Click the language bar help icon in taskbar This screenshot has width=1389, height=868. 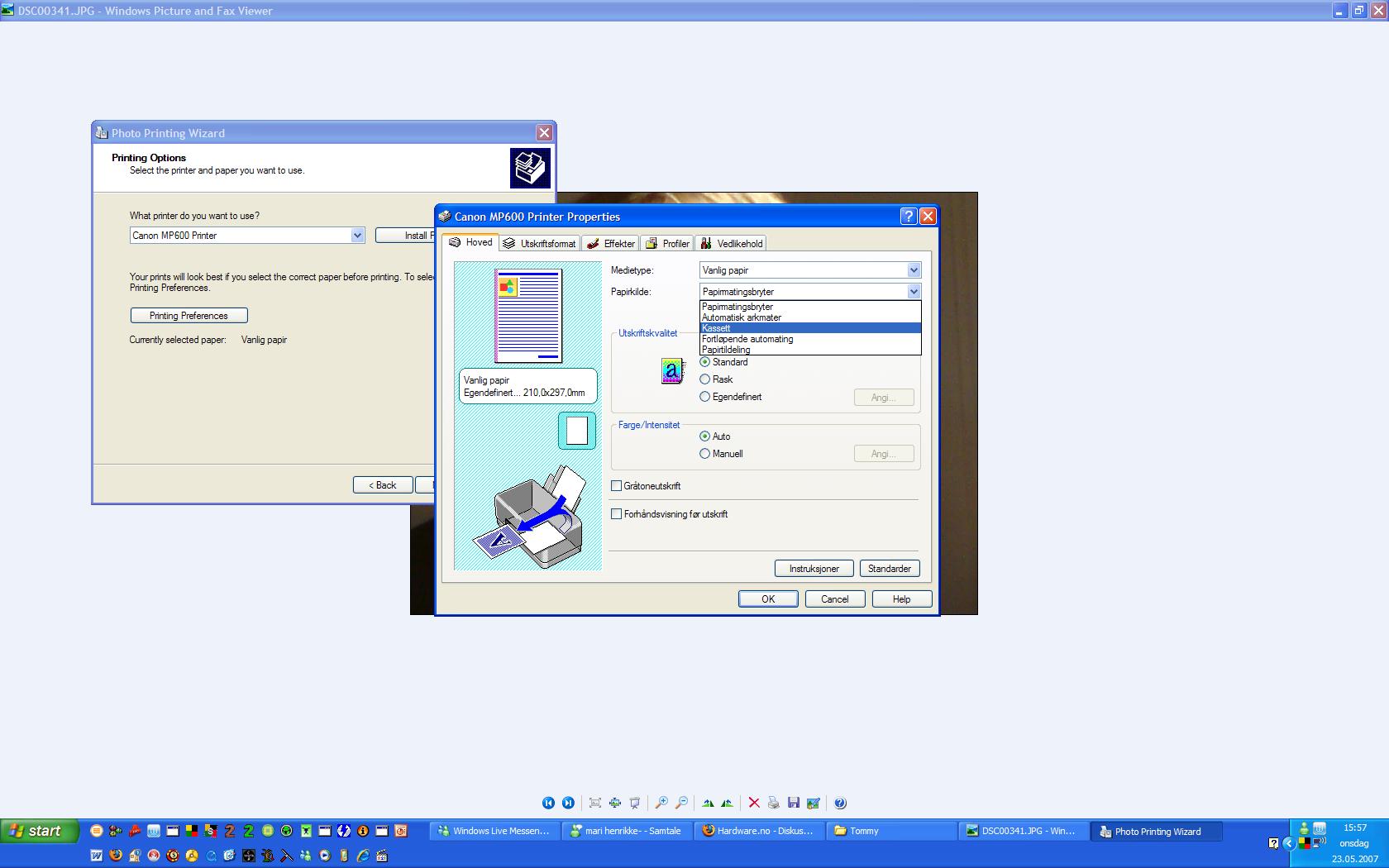[1273, 843]
